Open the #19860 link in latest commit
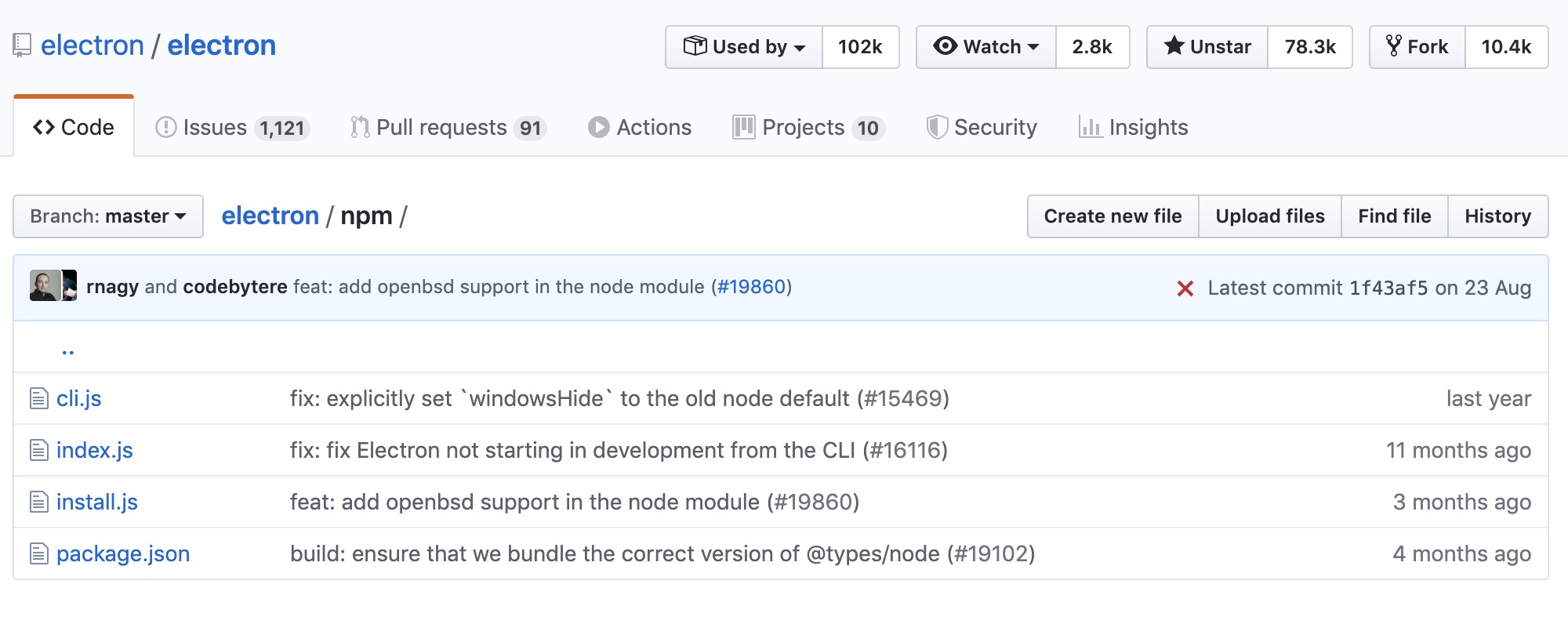This screenshot has width=1568, height=624. point(752,287)
